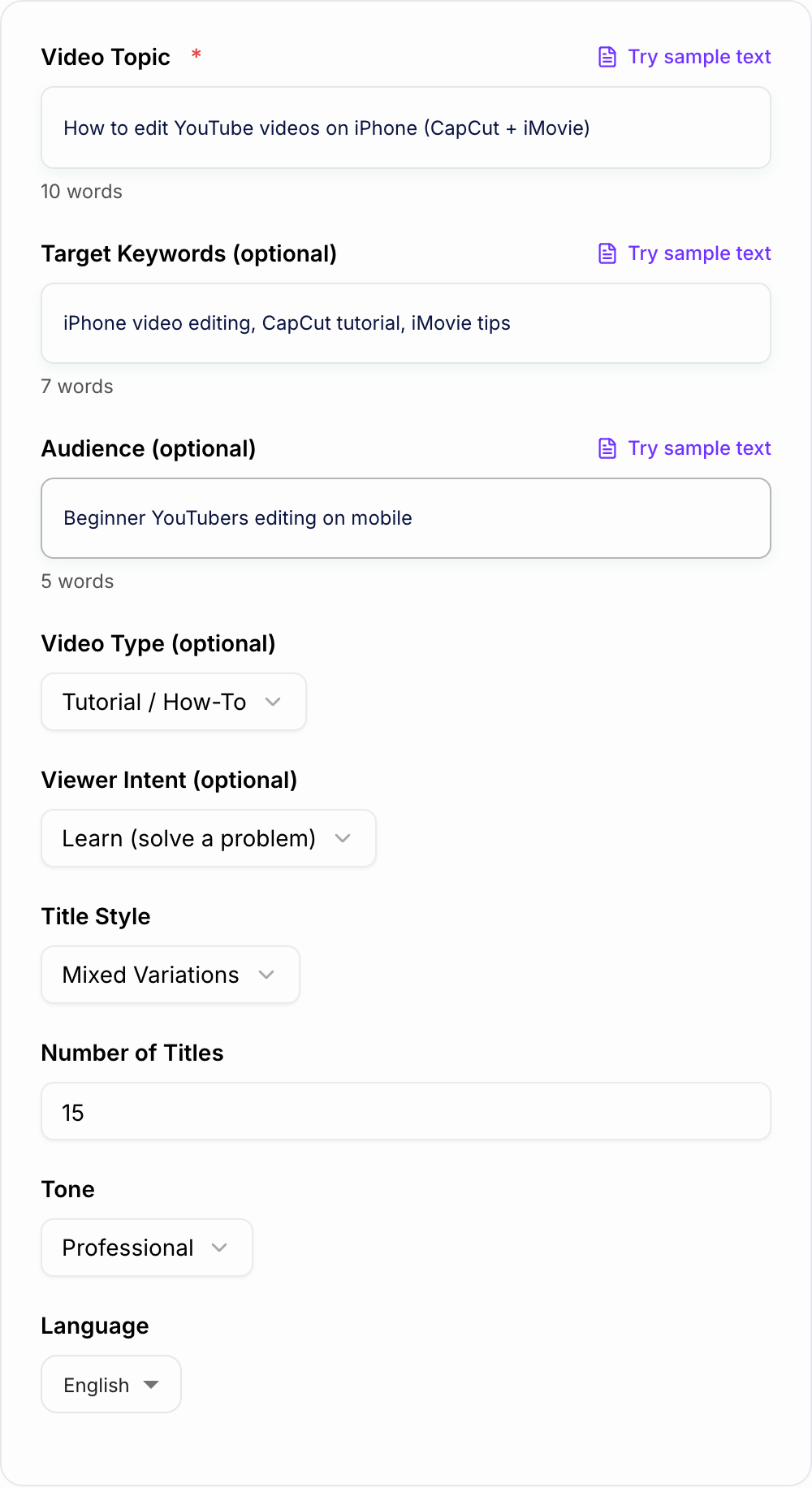Viewport: 812px width, 1488px height.
Task: Click the 'Viewer Intent (optional)' label
Action: [x=169, y=780]
